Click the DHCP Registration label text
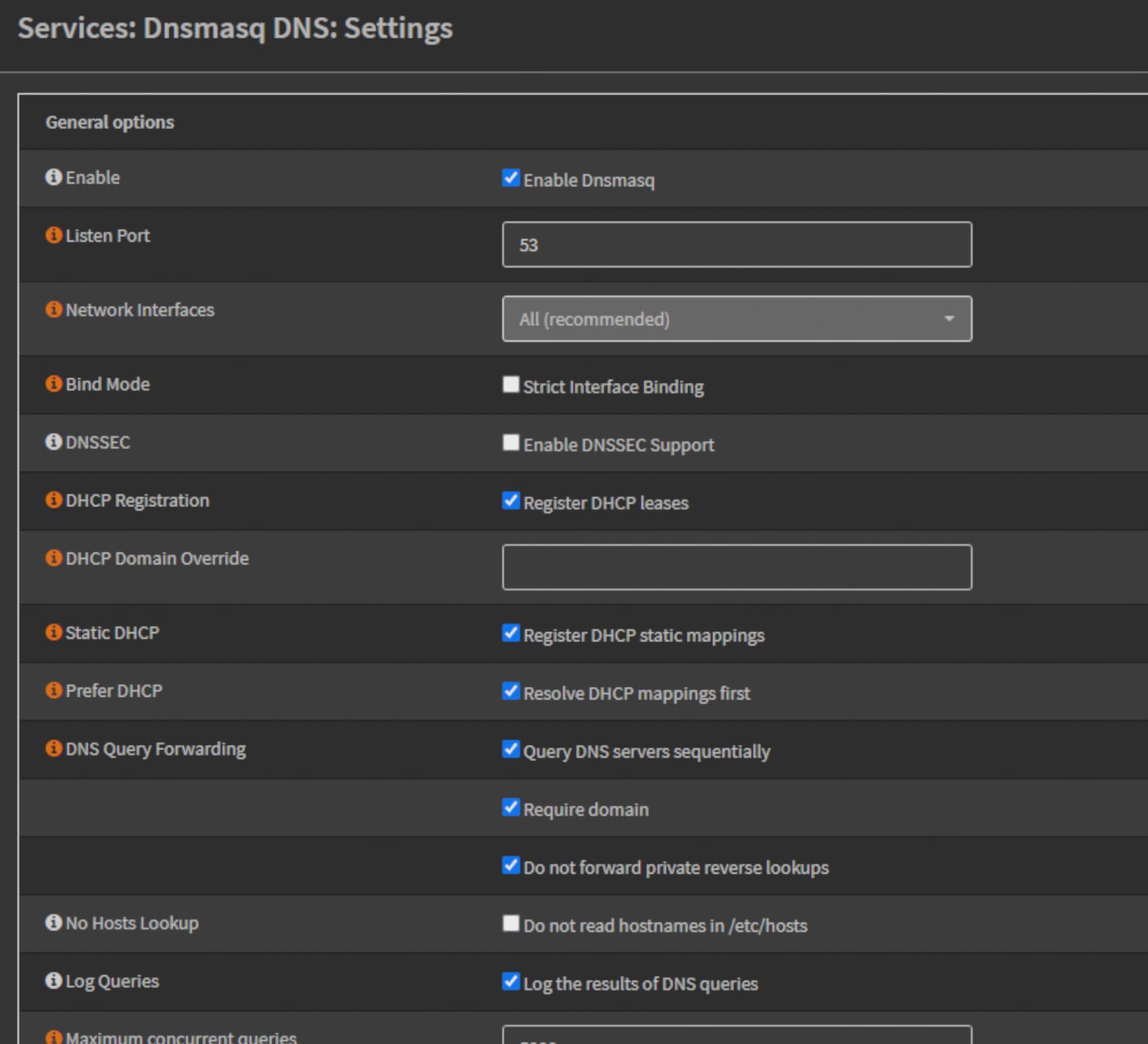 pos(137,500)
